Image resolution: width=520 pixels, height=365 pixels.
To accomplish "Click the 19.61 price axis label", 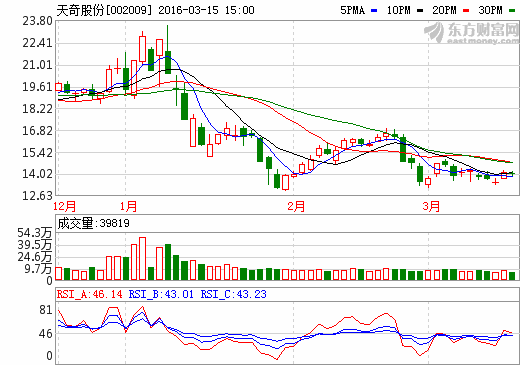I will tap(37, 87).
